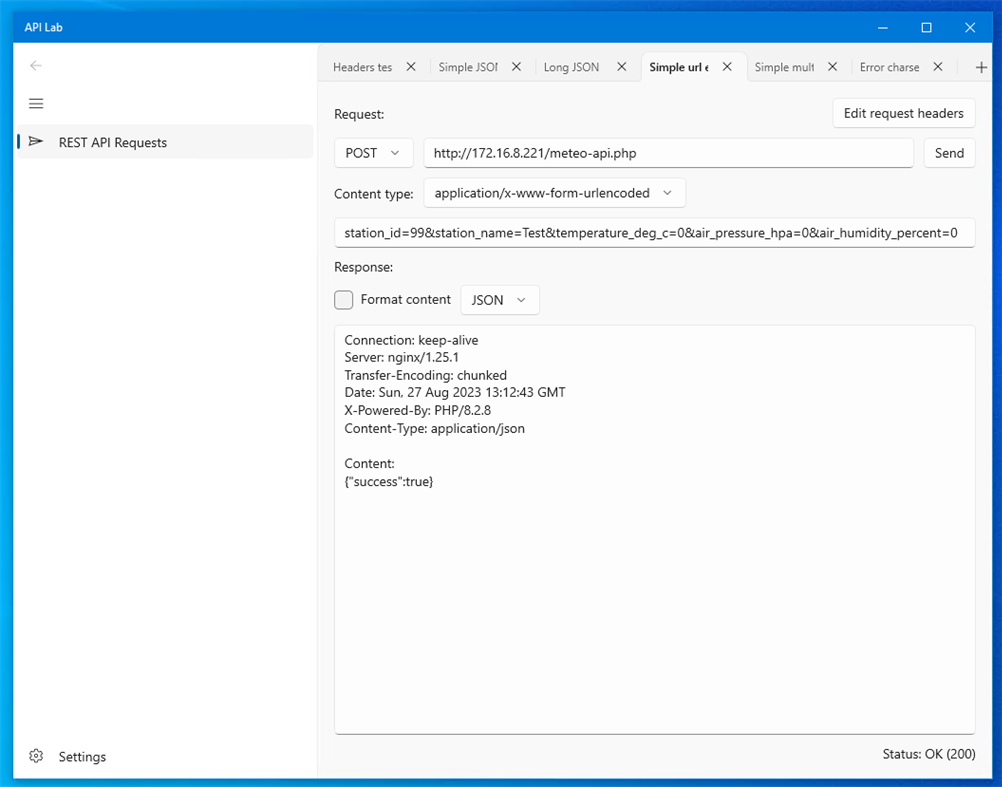The height and width of the screenshot is (787, 1002).
Task: Create a new request tab with the plus icon
Action: (x=981, y=66)
